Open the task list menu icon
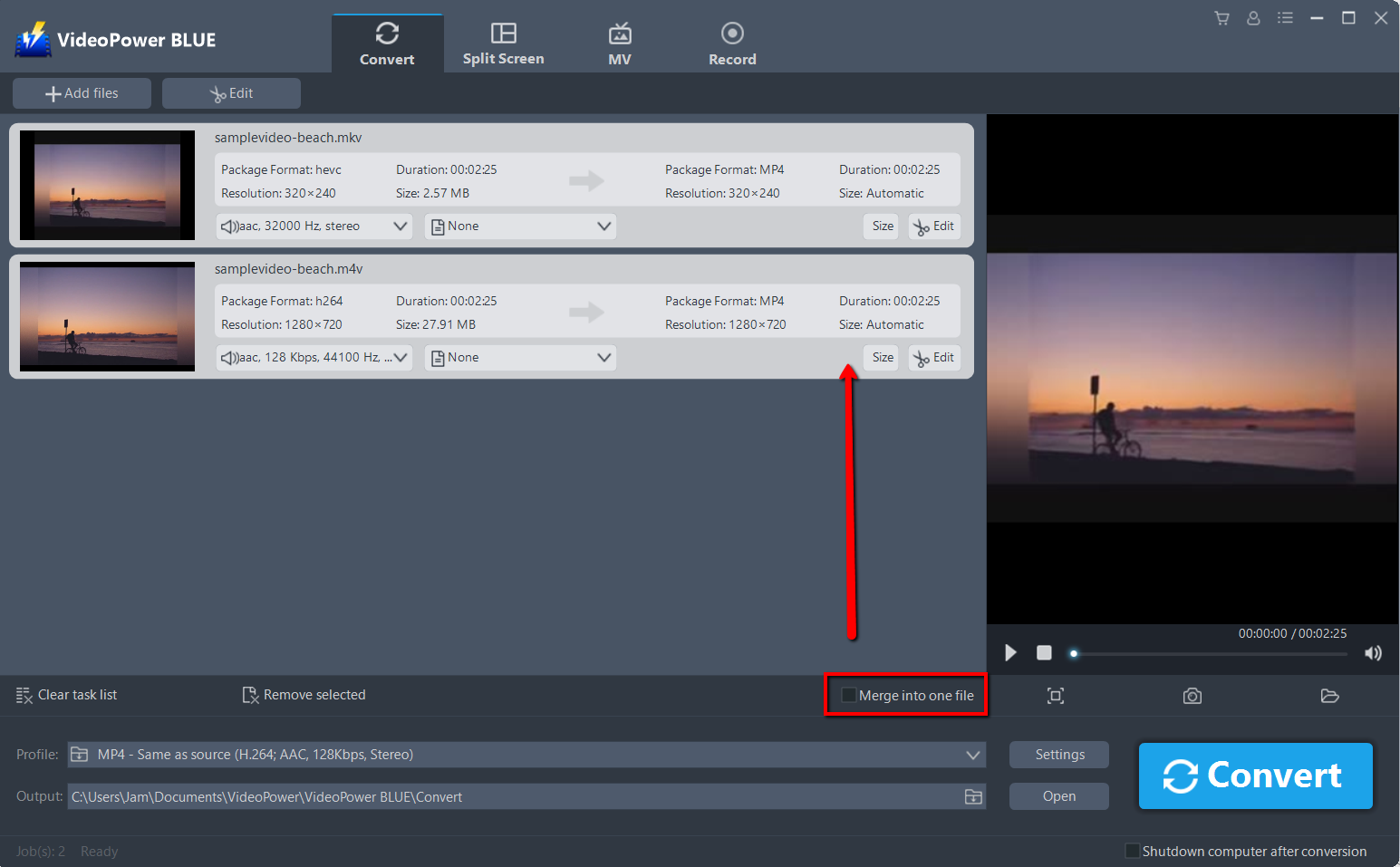This screenshot has height=867, width=1400. [1285, 17]
